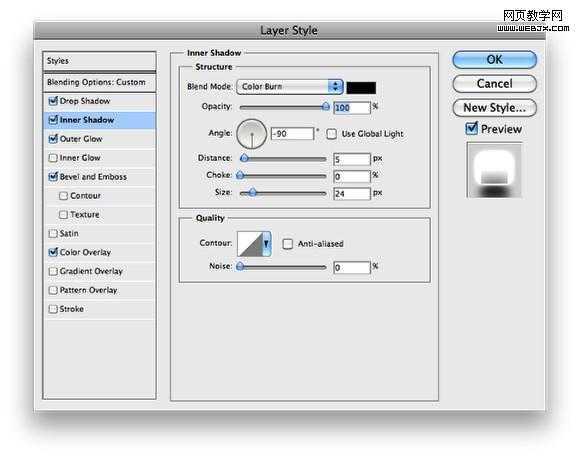This screenshot has width=580, height=458.
Task: Open the Bevel and Emboss settings row
Action: 99,177
